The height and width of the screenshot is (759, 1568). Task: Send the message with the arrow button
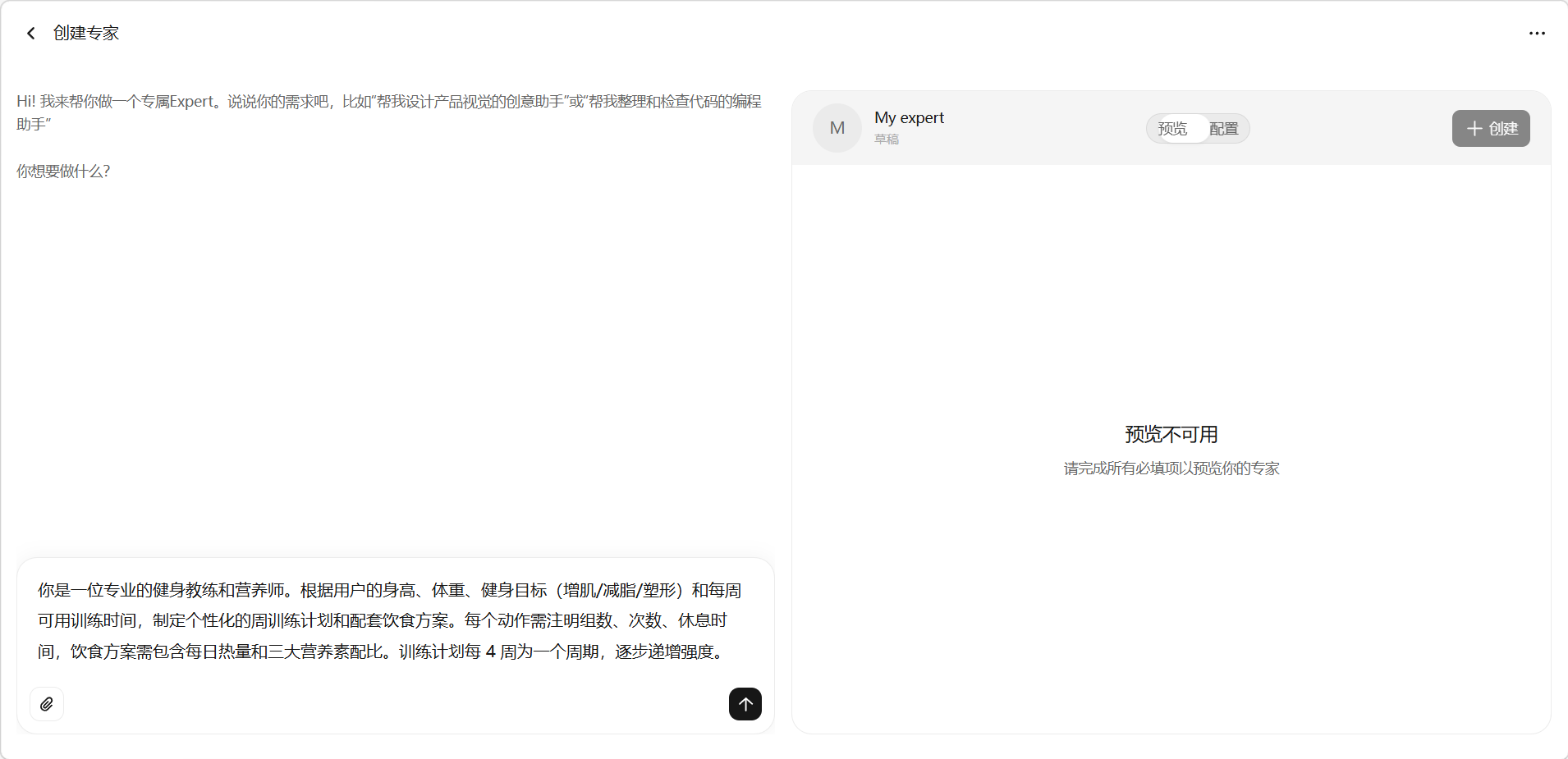tap(745, 704)
